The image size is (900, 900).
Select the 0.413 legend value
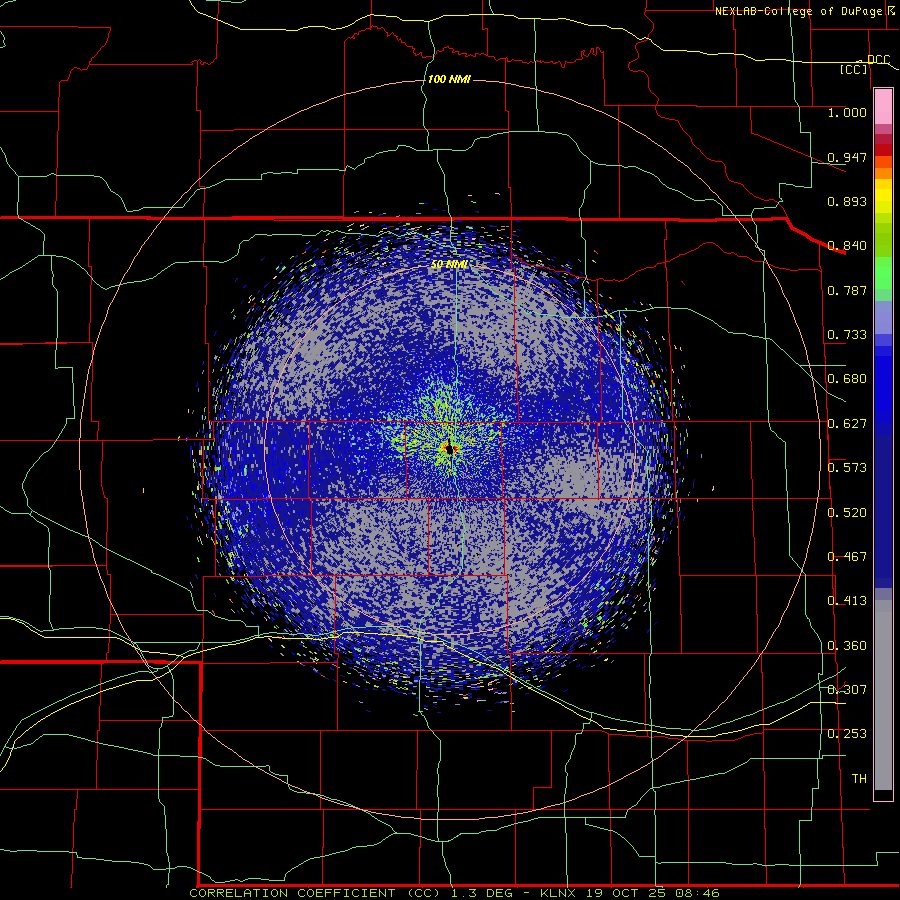point(847,601)
